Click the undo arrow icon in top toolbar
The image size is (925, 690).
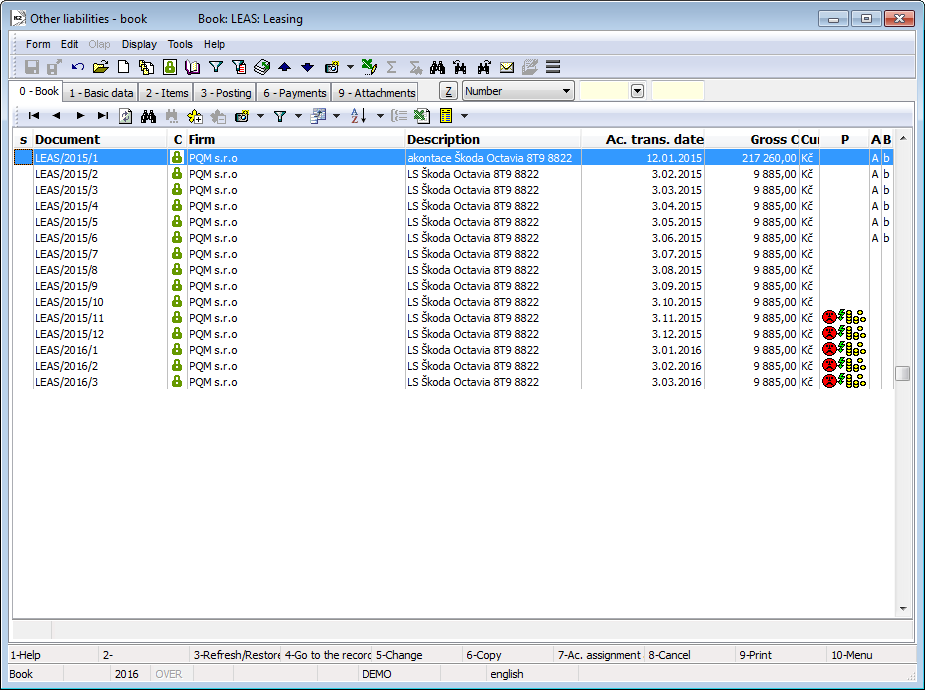[77, 67]
